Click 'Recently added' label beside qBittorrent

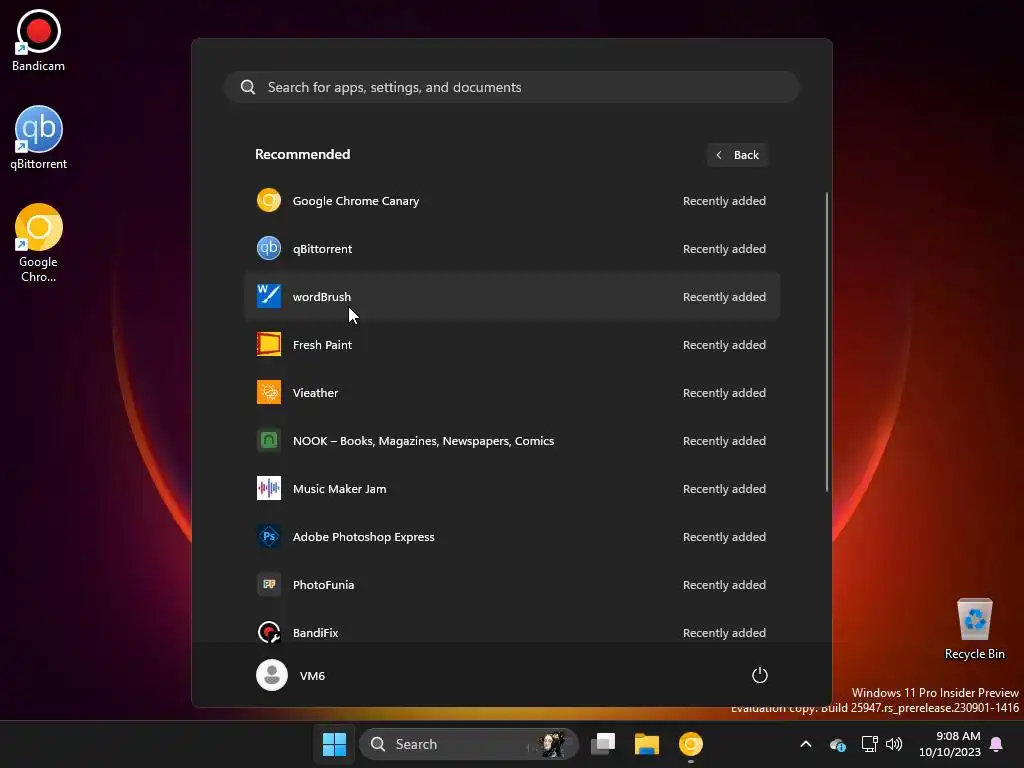(x=724, y=249)
